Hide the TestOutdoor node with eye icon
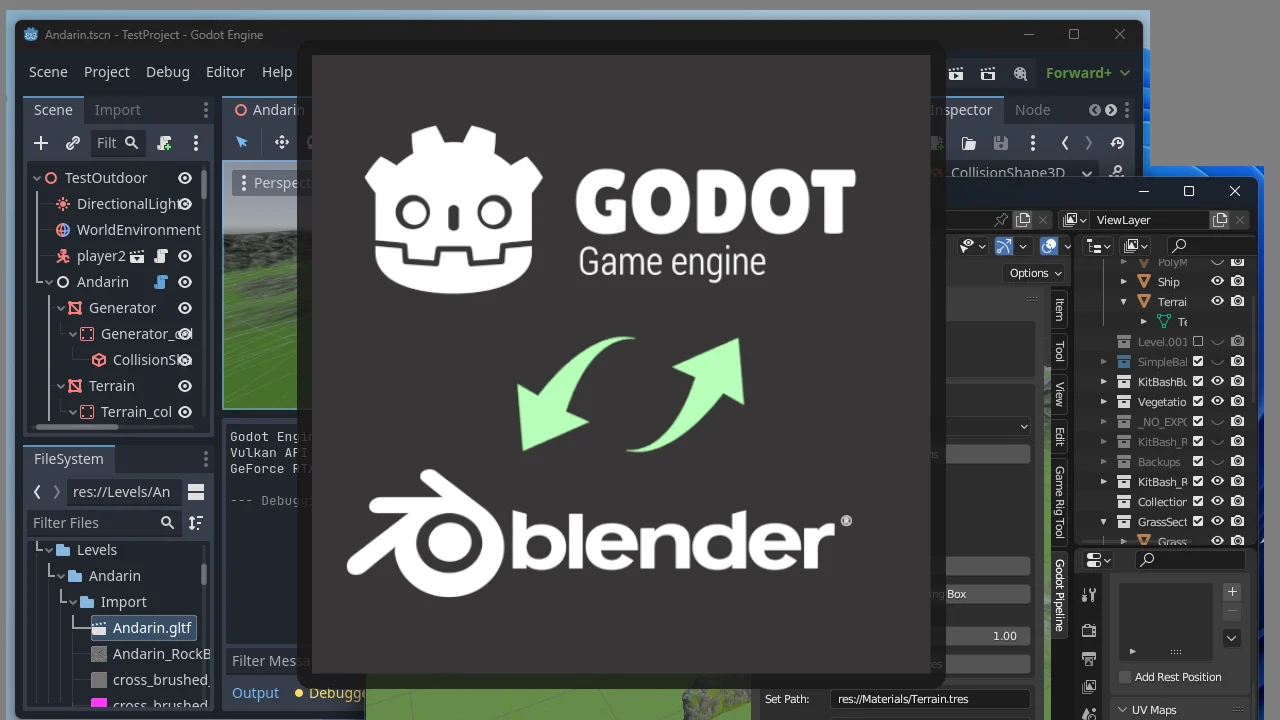Screen dimensions: 1280x720 (x=185, y=178)
